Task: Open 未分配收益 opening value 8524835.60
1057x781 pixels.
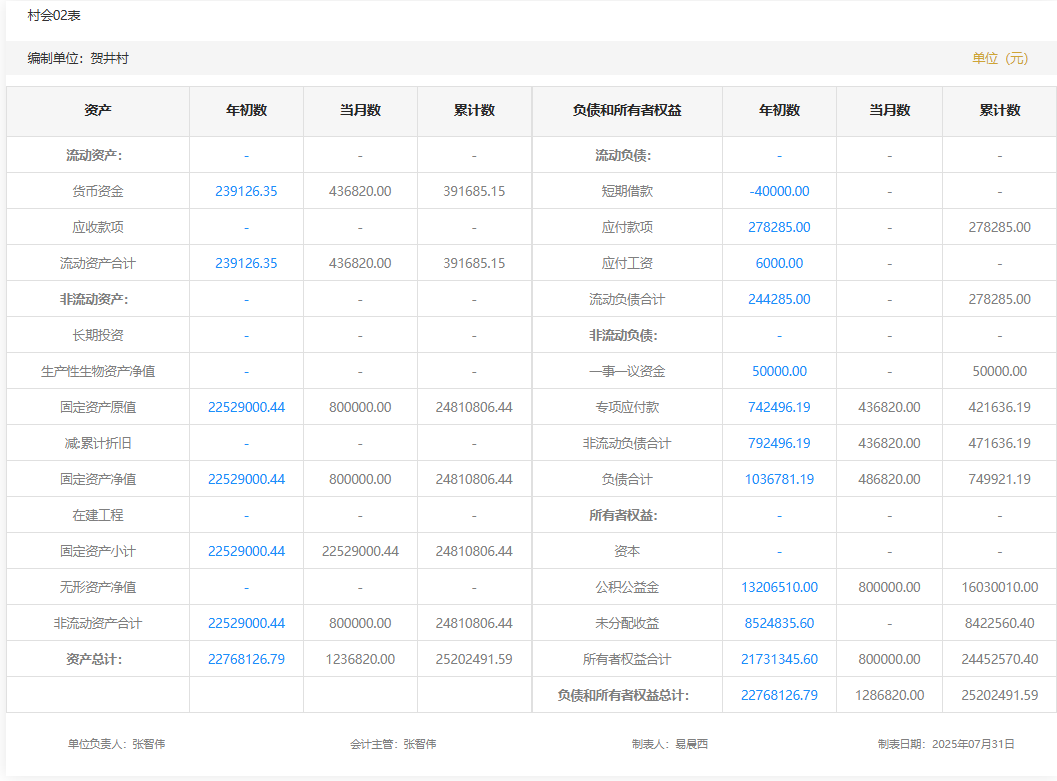Action: [779, 623]
